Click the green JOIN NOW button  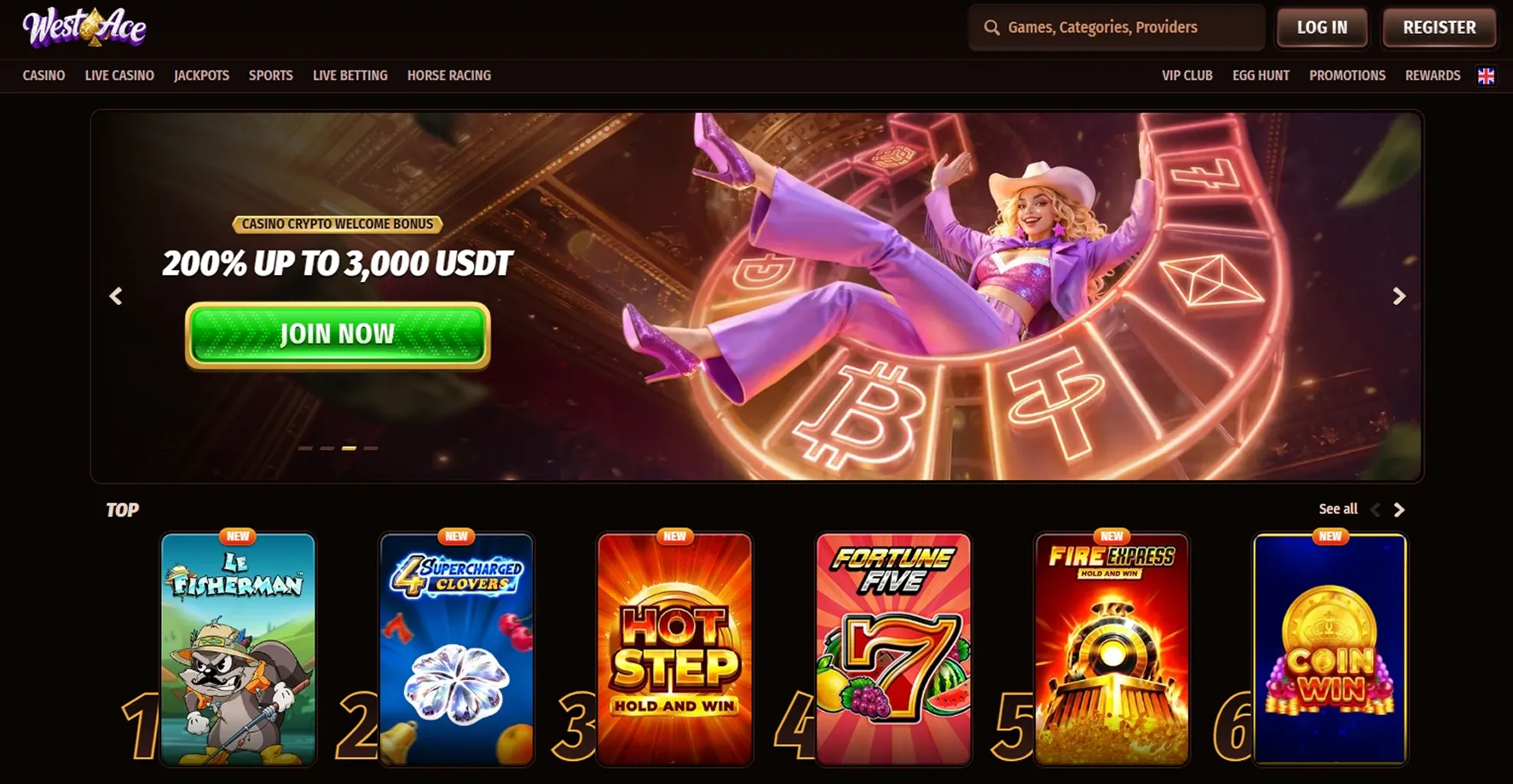(x=338, y=335)
